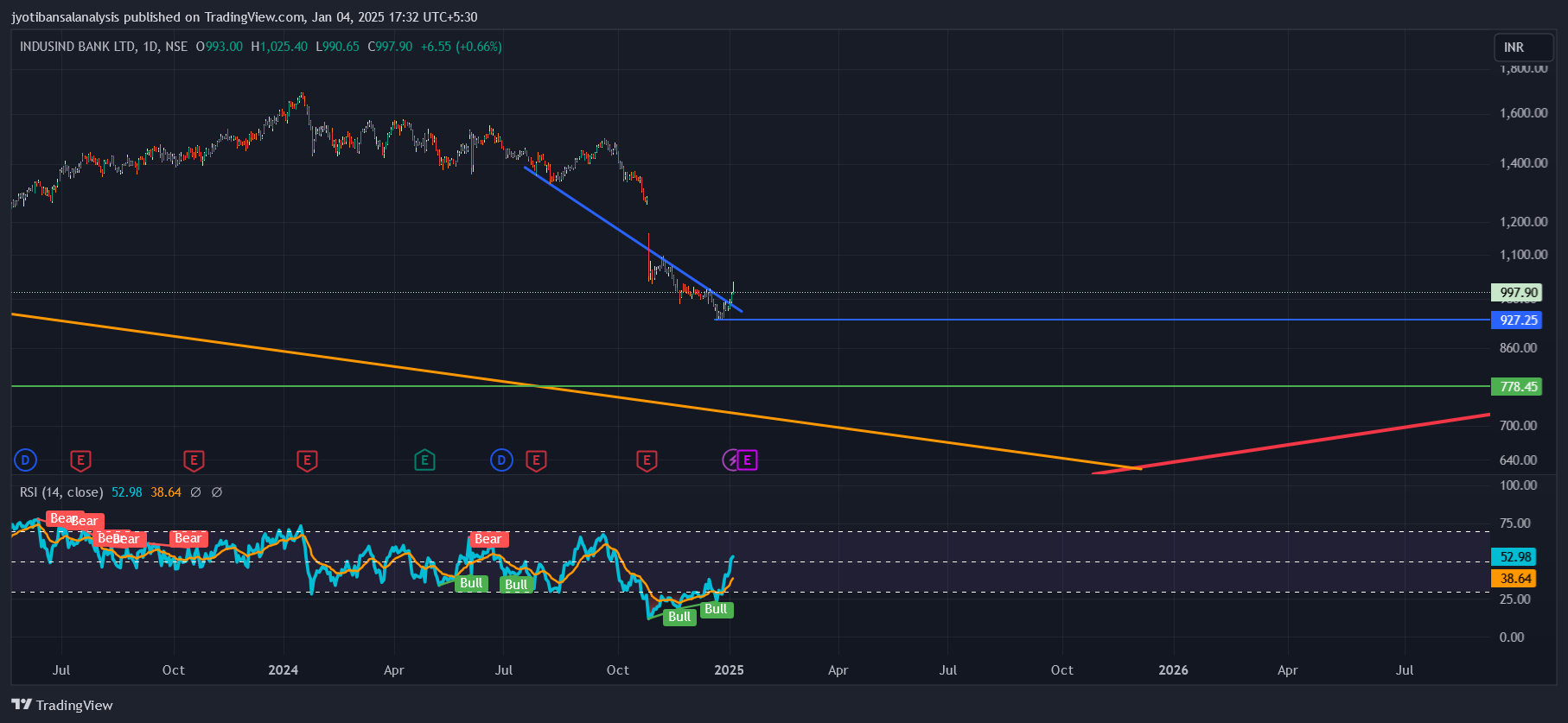Click the blue D dividend marker near Jul 2024
The image size is (1568, 723).
[501, 460]
